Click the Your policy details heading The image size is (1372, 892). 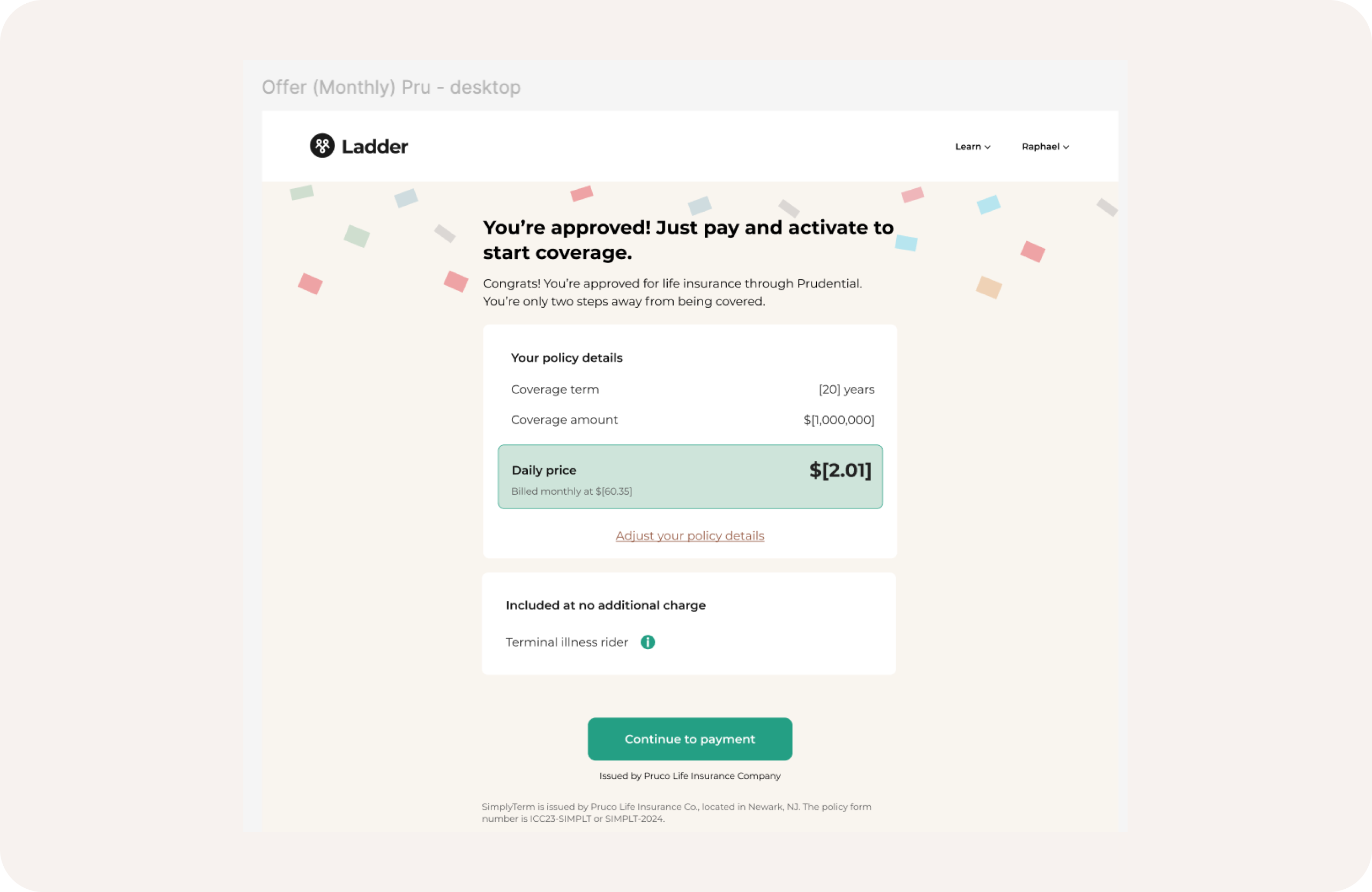tap(566, 358)
